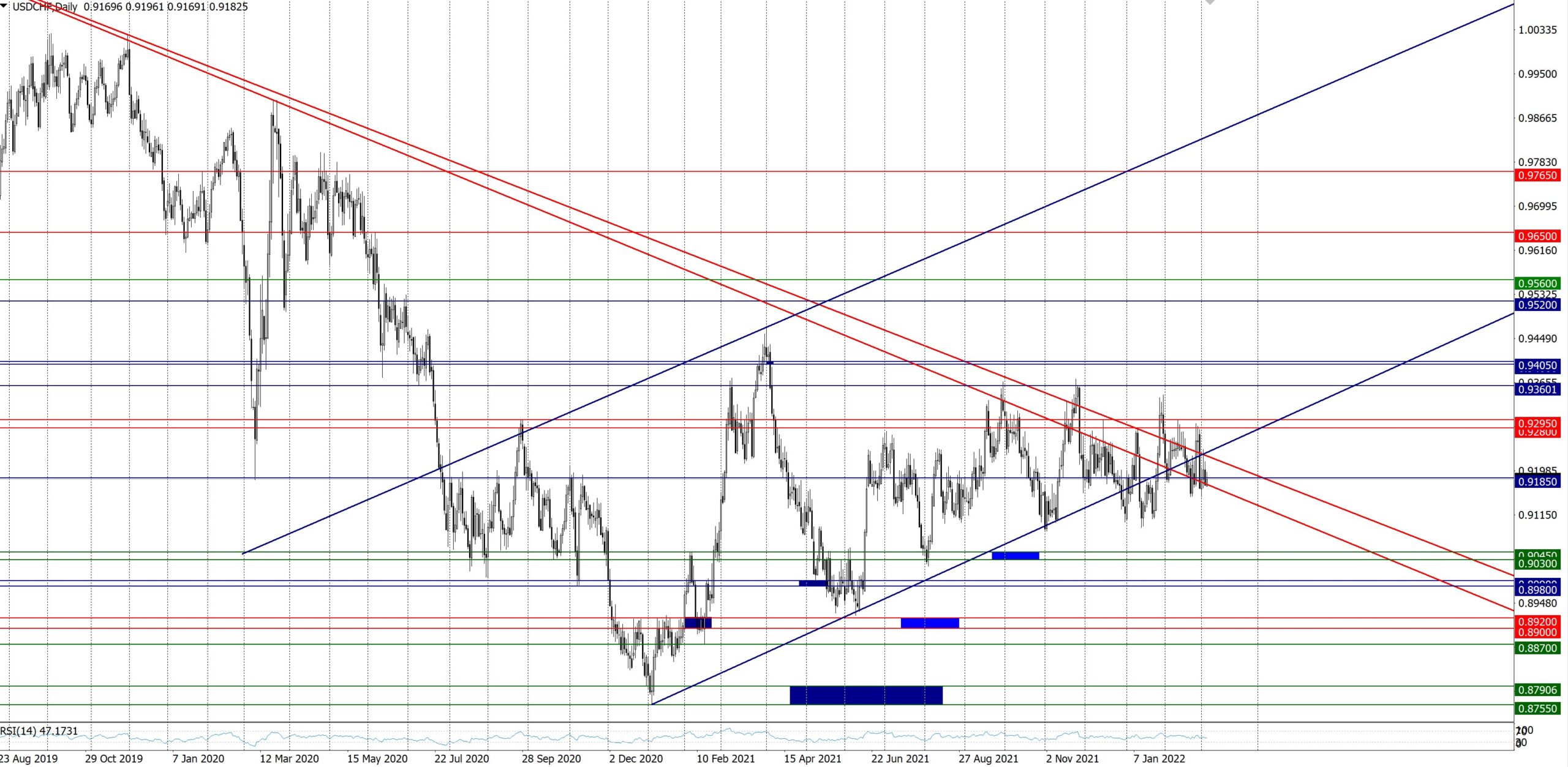Select the bright blue rectangle near 0.89200
Viewport: 1568px width, 767px height.
[x=929, y=623]
